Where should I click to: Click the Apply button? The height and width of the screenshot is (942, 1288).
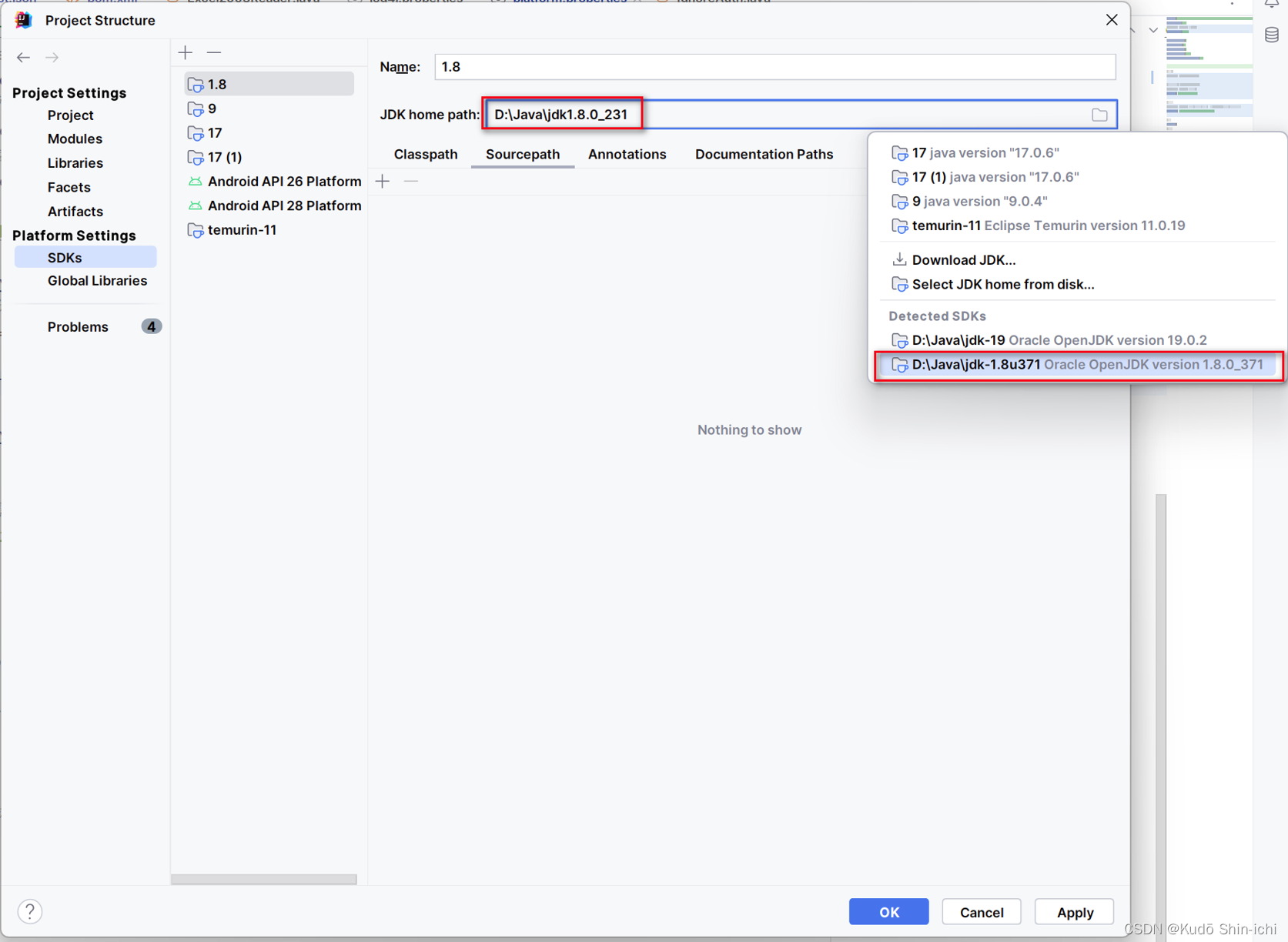(1075, 912)
